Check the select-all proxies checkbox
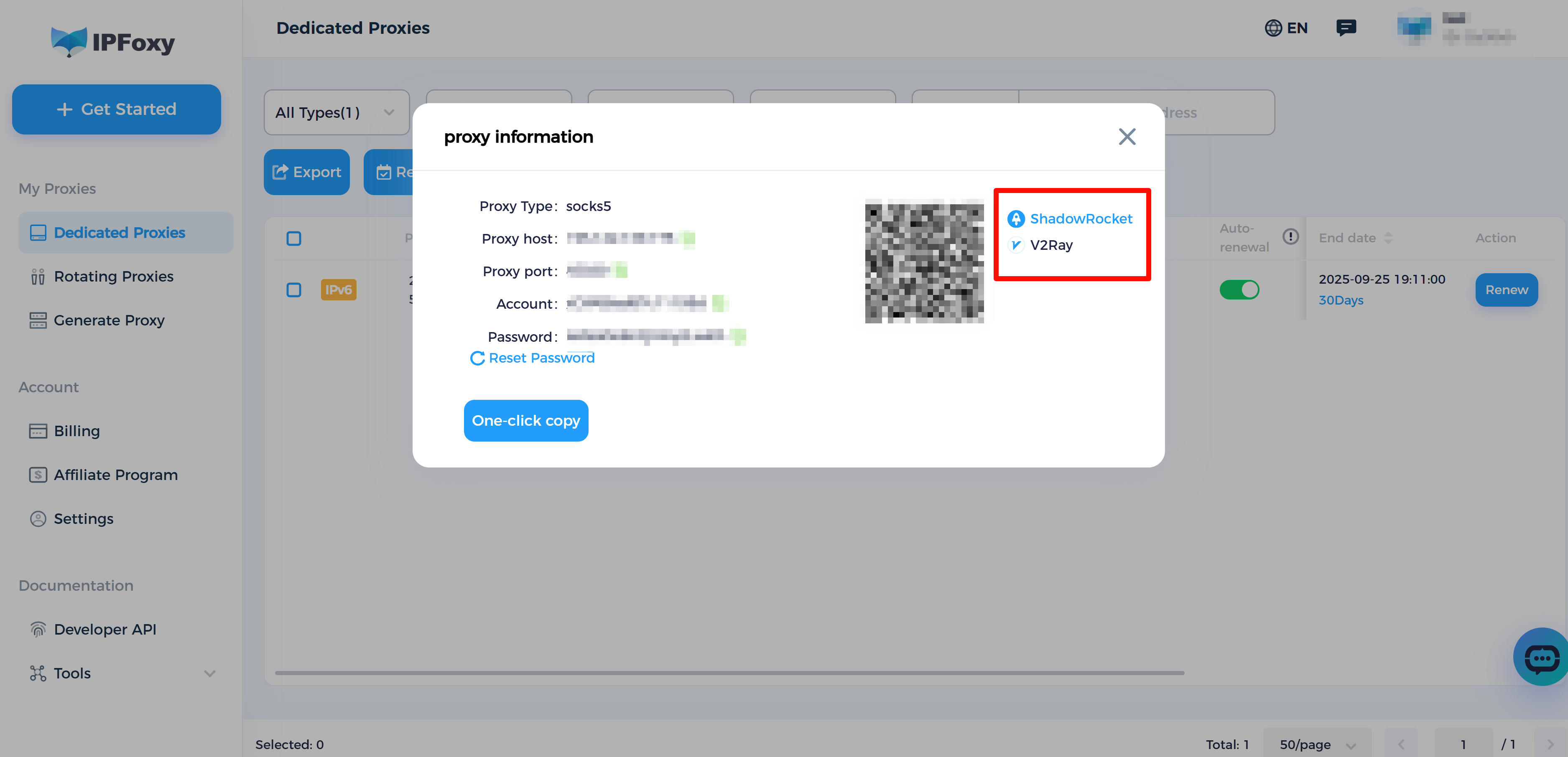Image resolution: width=1568 pixels, height=757 pixels. tap(294, 238)
